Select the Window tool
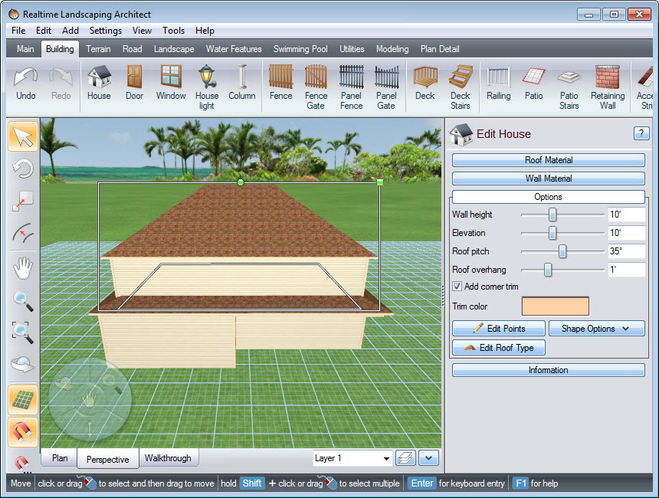 click(171, 84)
